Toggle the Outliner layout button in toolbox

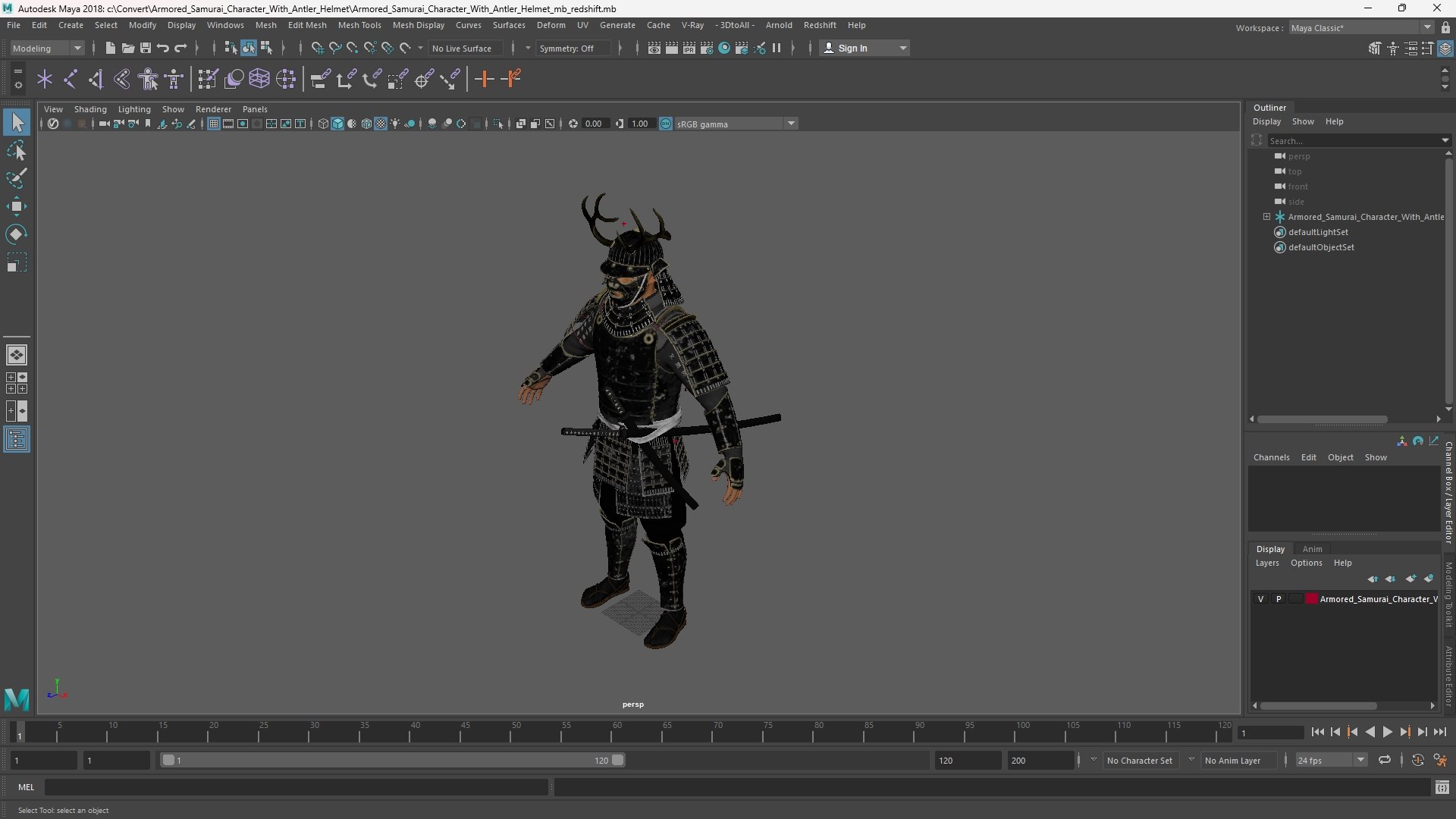coord(17,440)
